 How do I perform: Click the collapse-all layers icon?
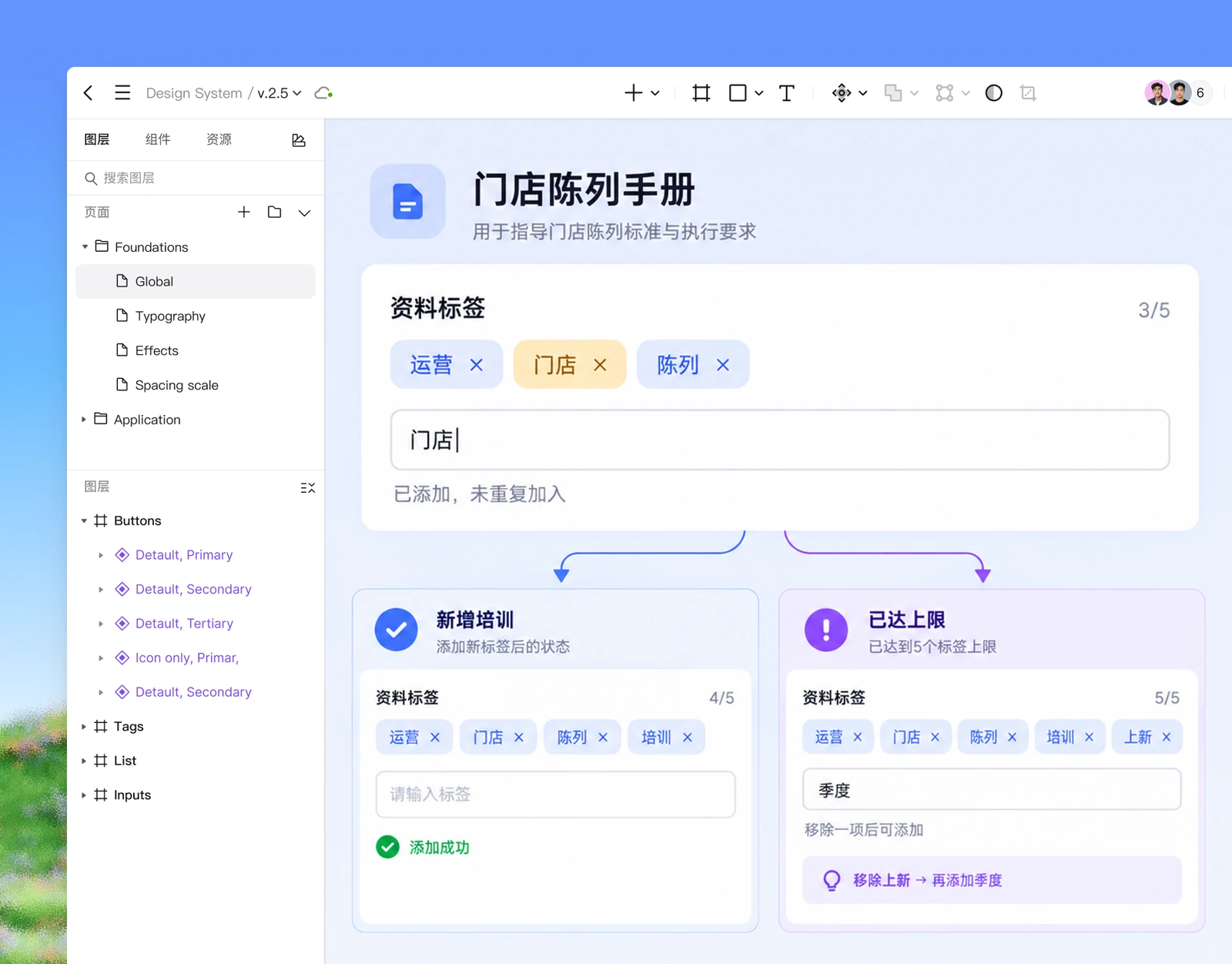308,487
